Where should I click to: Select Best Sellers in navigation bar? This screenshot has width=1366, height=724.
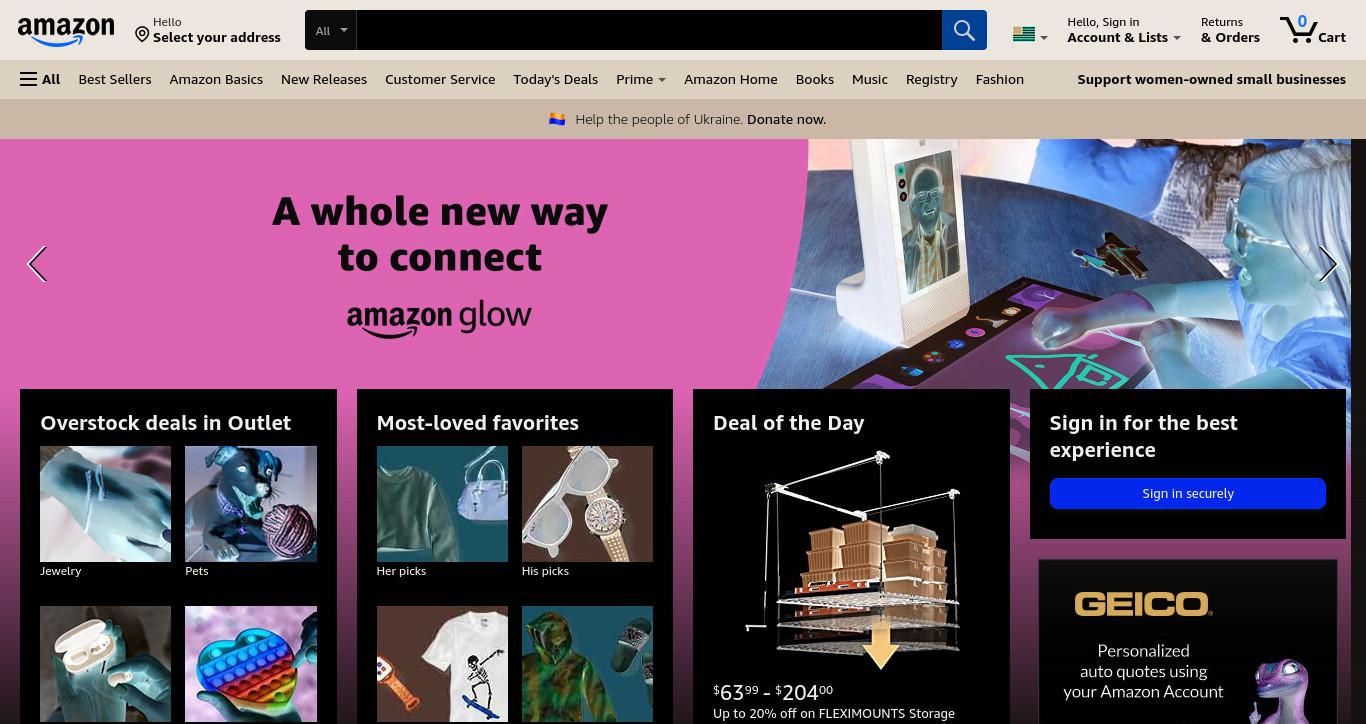point(115,79)
